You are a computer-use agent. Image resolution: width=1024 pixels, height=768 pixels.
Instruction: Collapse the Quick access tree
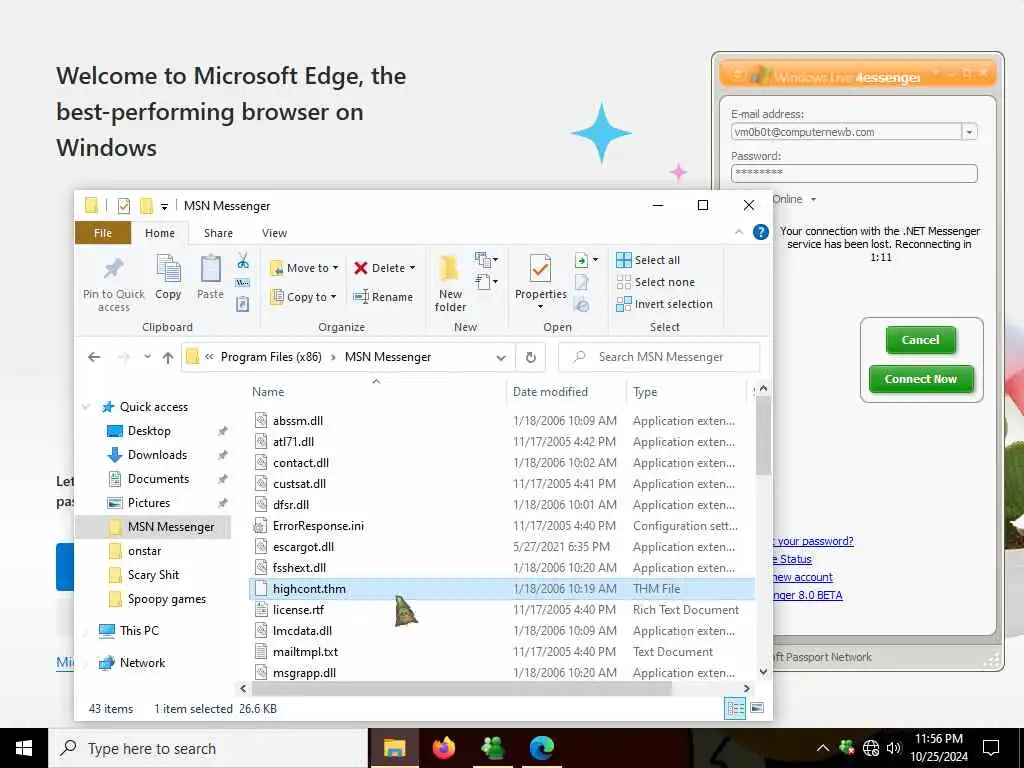coord(86,407)
